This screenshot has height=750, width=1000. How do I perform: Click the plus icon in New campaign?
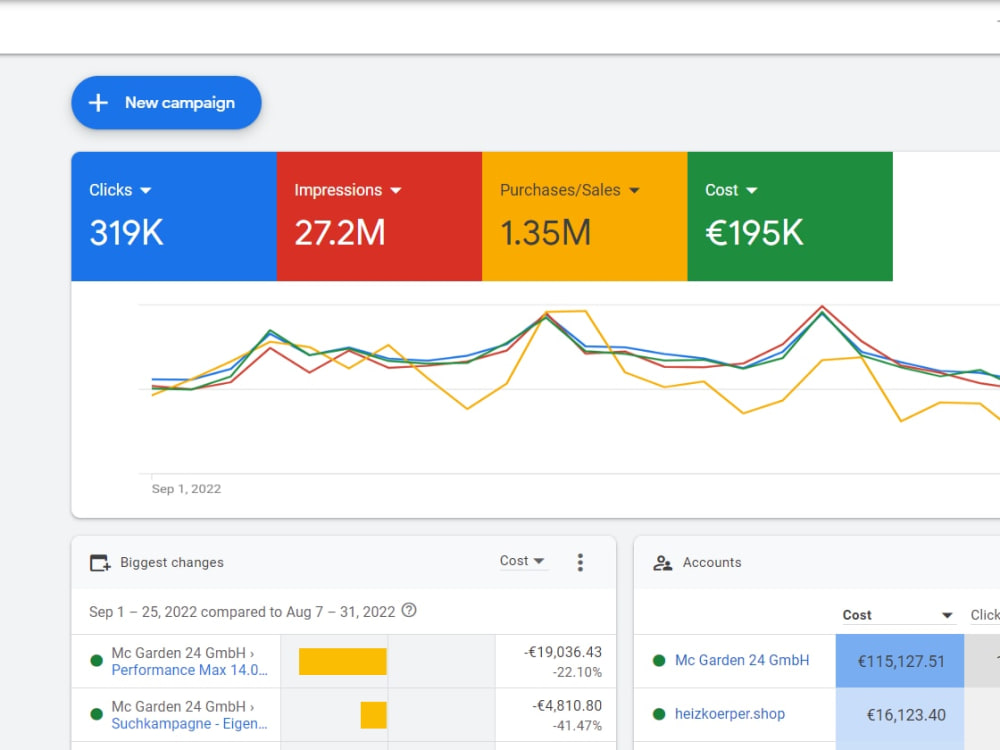pyautogui.click(x=98, y=103)
